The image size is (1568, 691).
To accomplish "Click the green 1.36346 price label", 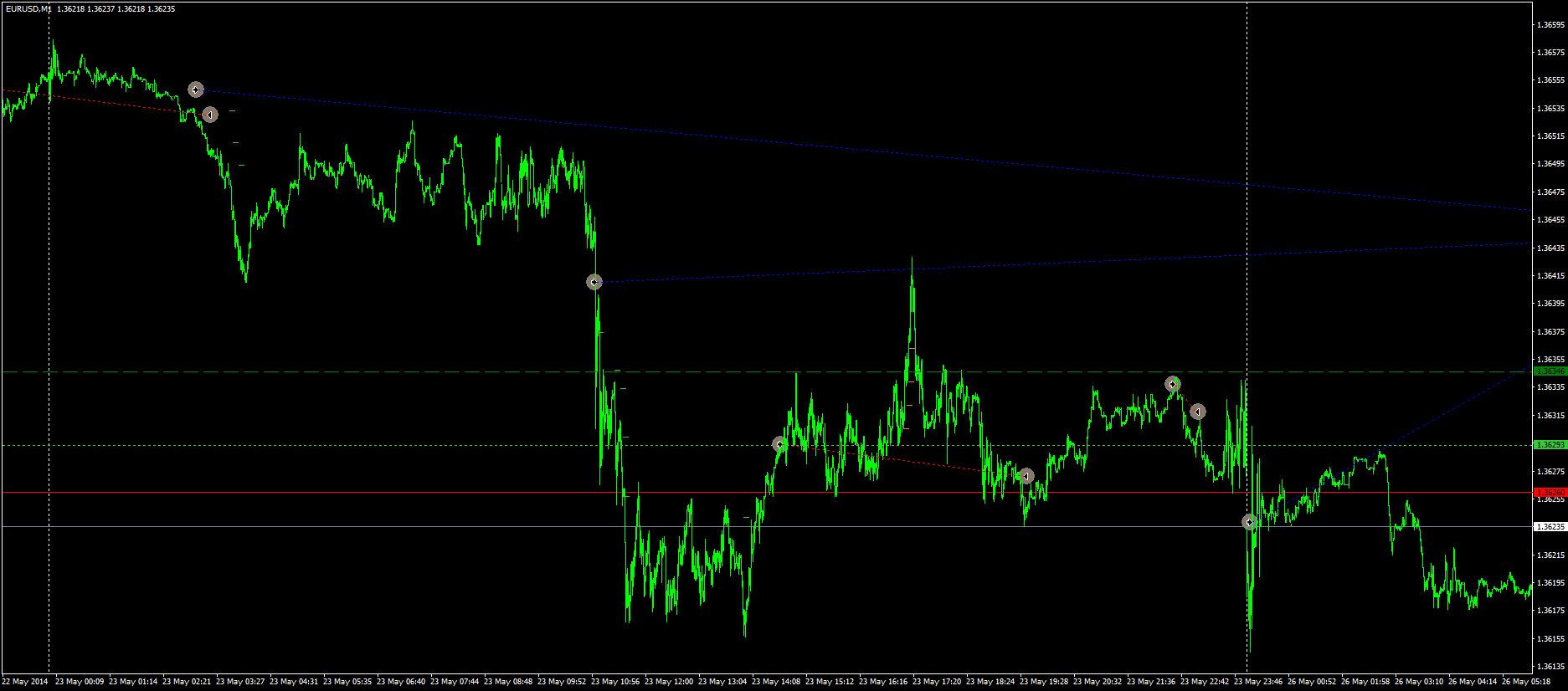I will (x=1550, y=371).
